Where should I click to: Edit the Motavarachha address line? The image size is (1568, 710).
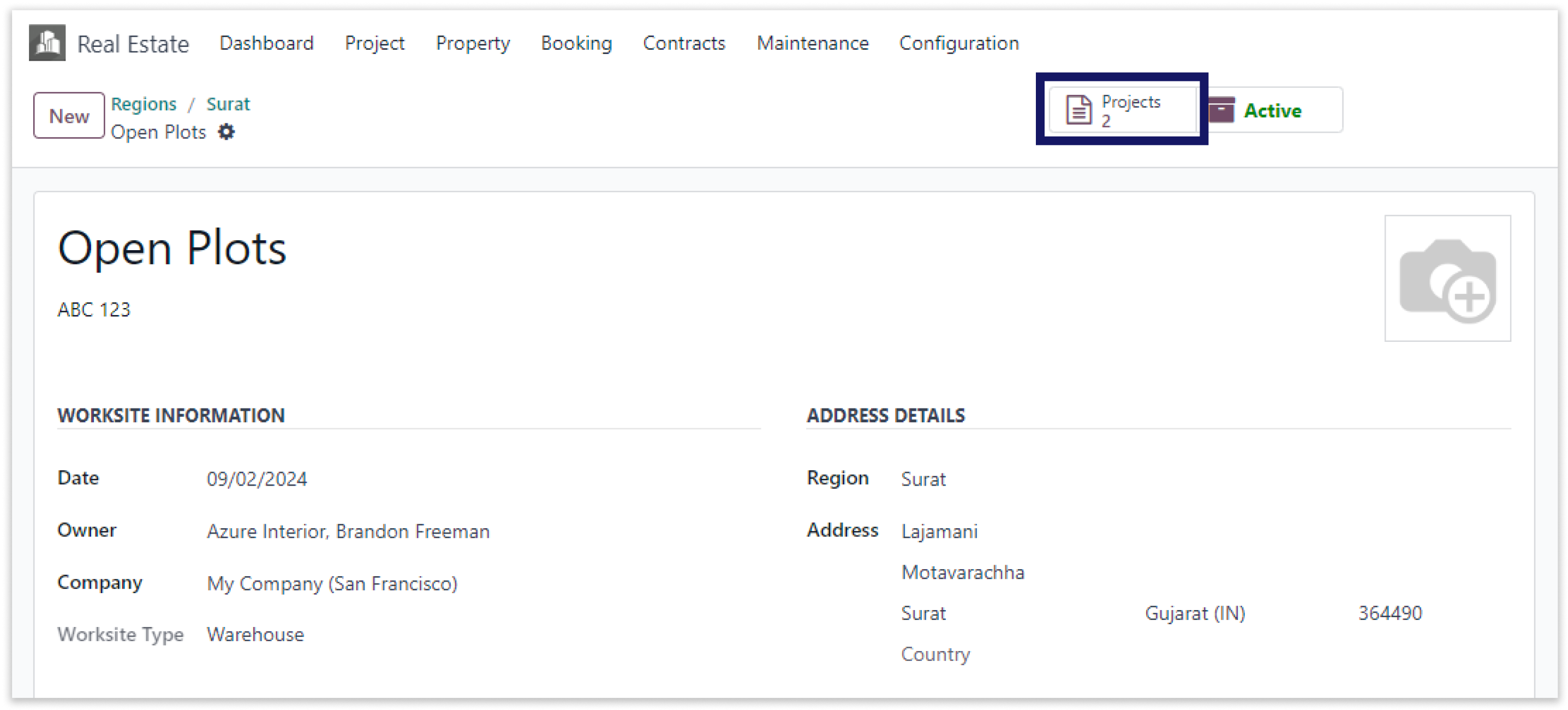pyautogui.click(x=962, y=572)
